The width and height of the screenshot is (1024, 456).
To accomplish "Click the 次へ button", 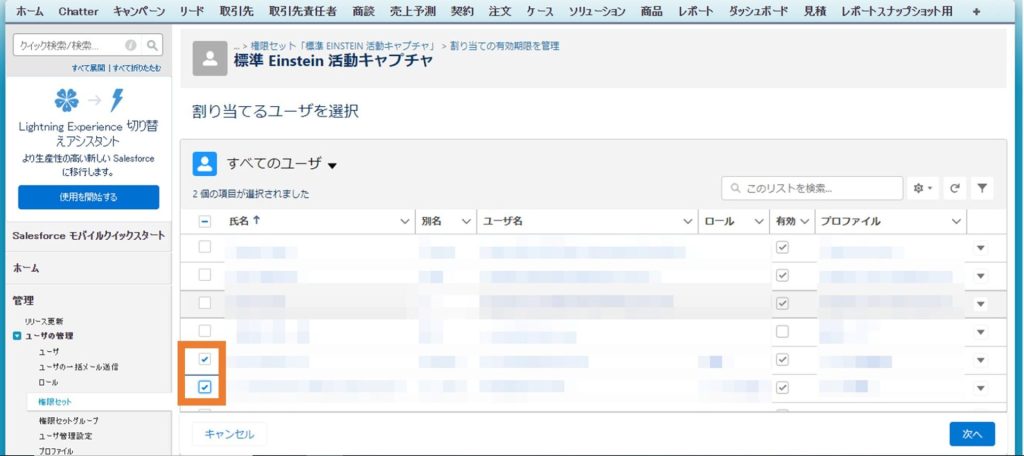I will [x=972, y=434].
